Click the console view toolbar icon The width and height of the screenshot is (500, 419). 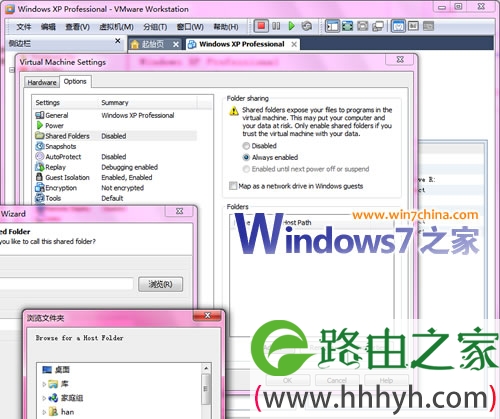point(398,26)
